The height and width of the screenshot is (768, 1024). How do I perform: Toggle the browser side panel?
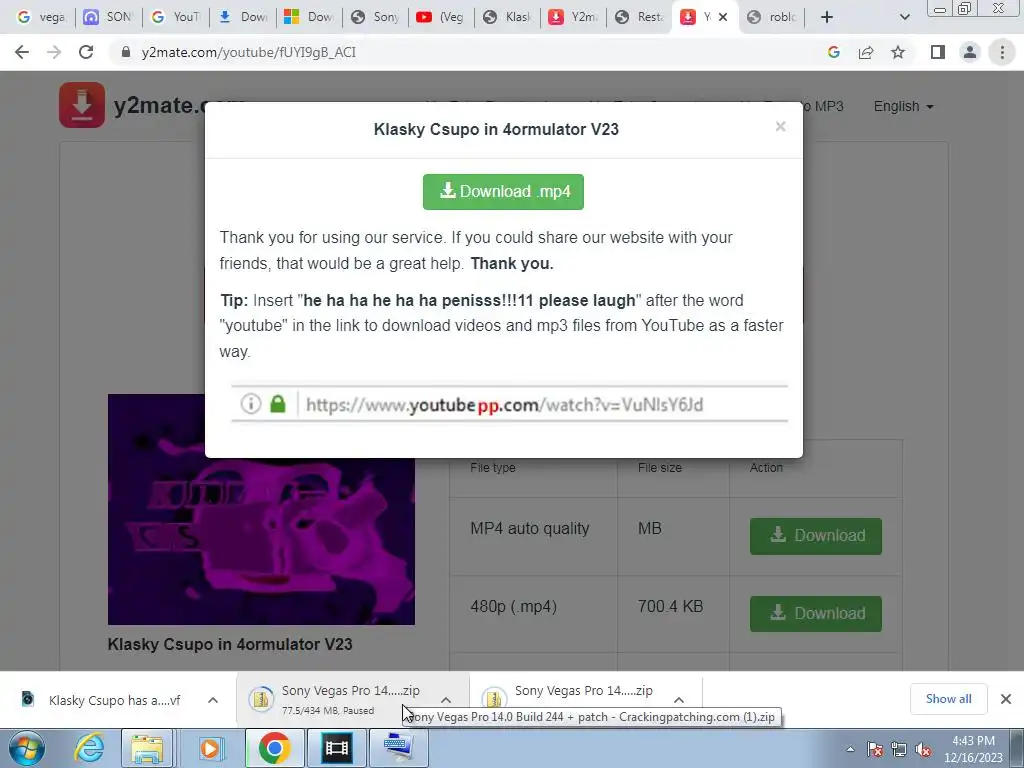(938, 52)
